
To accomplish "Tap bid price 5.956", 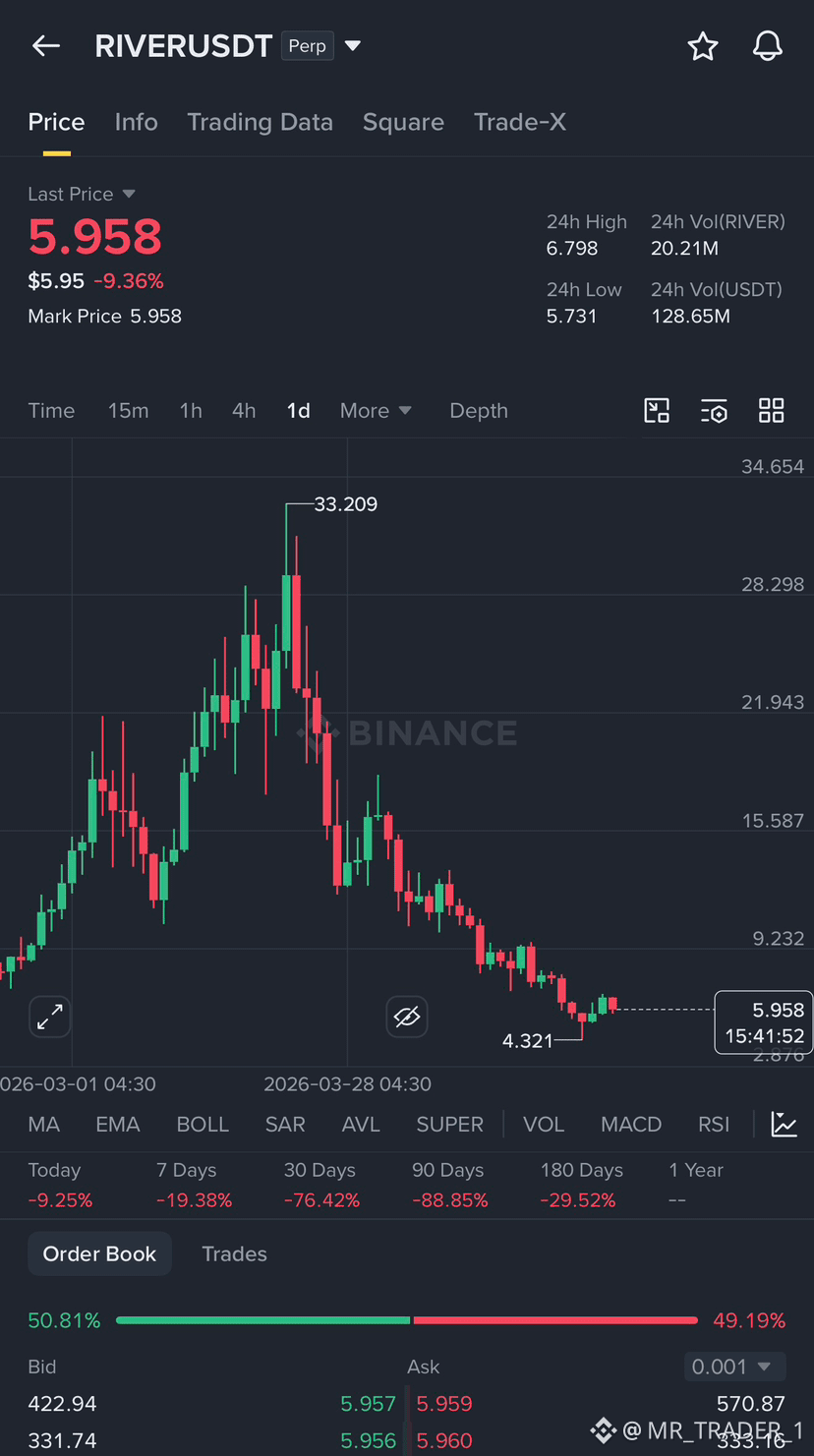I will (368, 1441).
